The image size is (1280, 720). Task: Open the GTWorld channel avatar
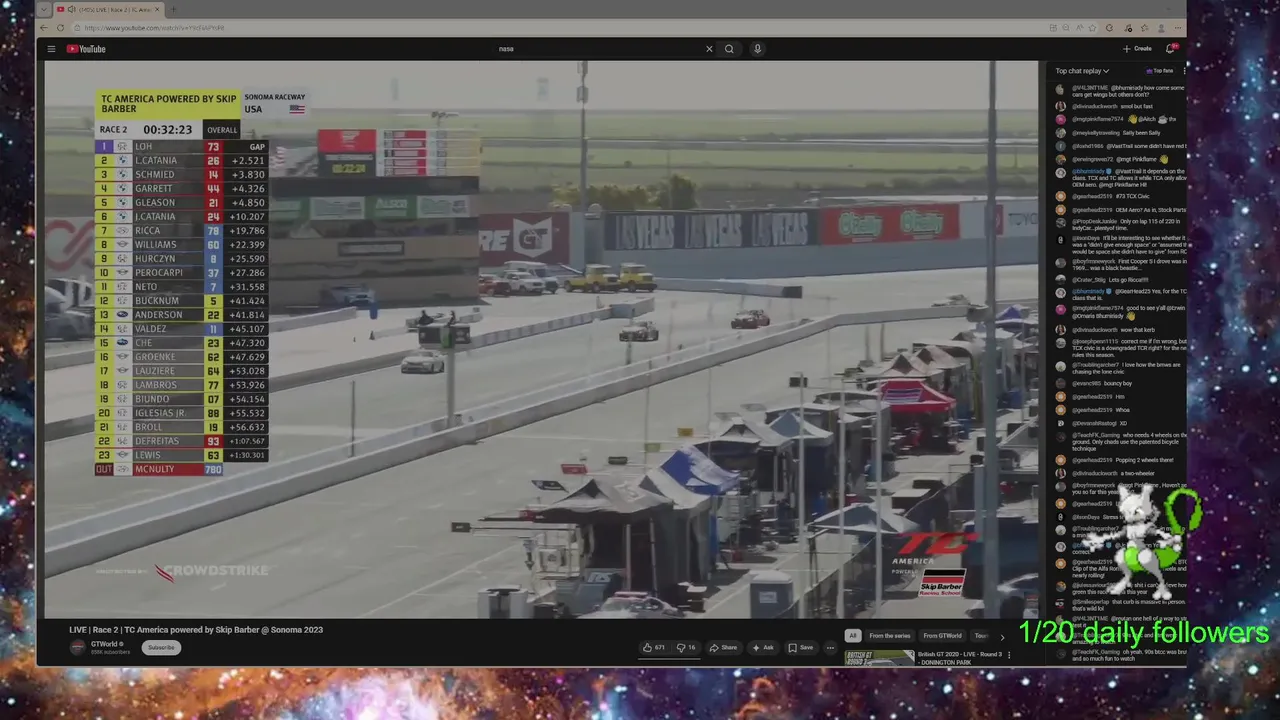78,647
